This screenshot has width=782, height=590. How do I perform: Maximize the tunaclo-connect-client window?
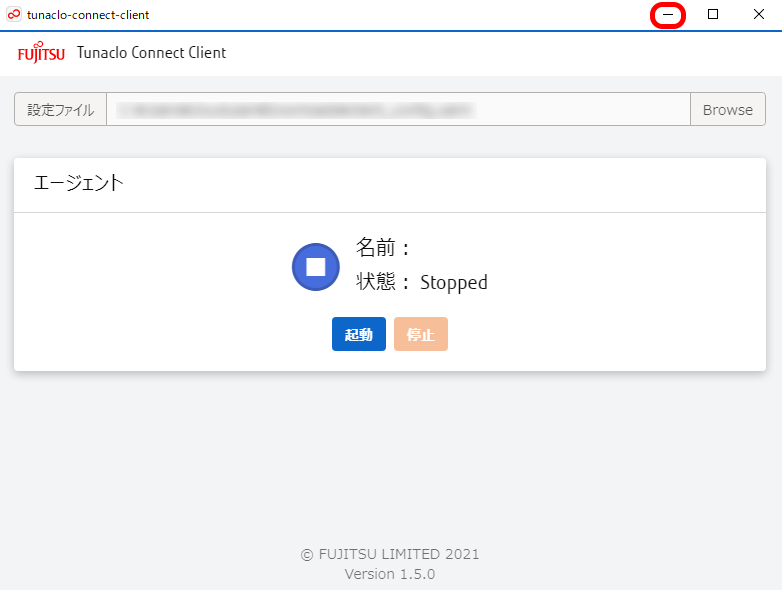point(713,14)
